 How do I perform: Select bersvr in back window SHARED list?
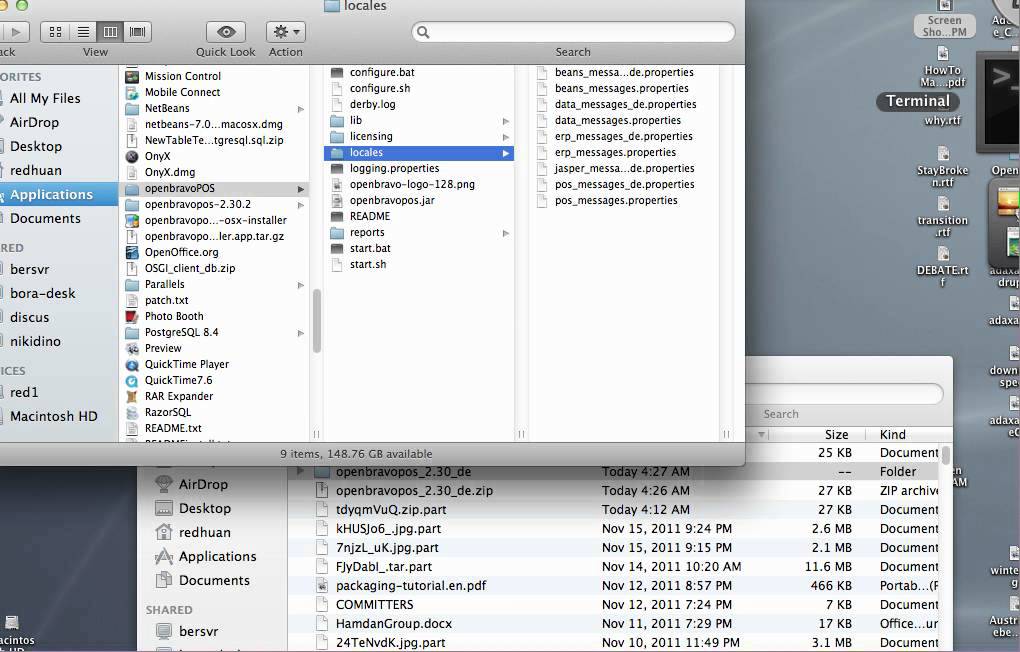(198, 632)
